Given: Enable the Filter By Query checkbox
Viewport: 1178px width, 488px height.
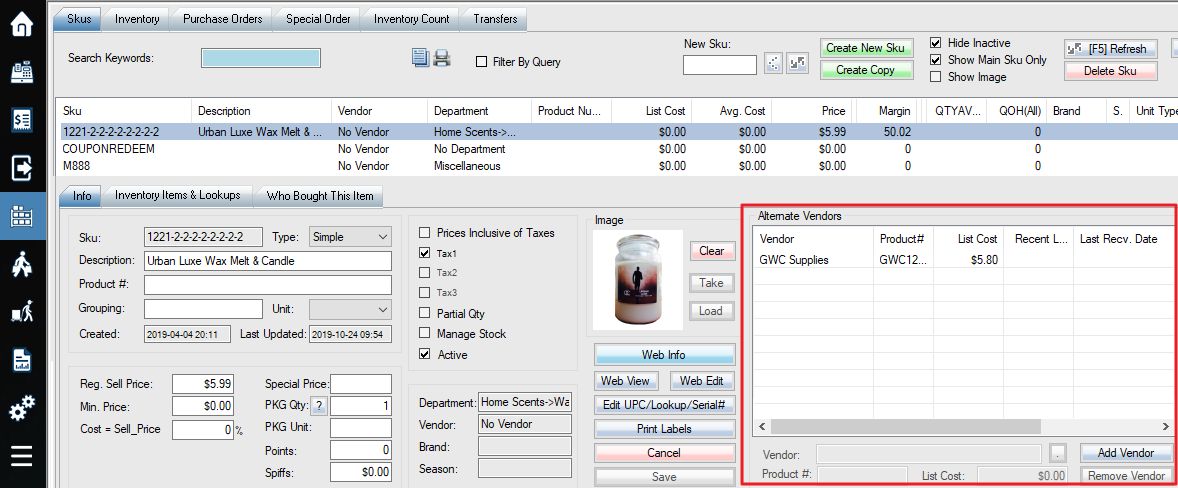Looking at the screenshot, I should point(482,62).
